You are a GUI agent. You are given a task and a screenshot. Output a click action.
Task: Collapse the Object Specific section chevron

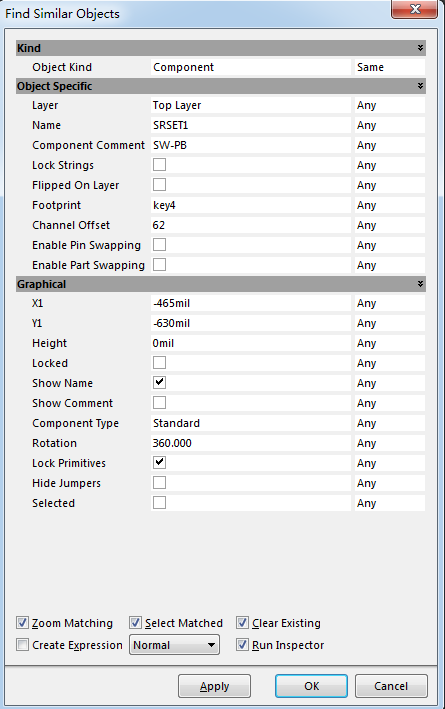pyautogui.click(x=420, y=86)
